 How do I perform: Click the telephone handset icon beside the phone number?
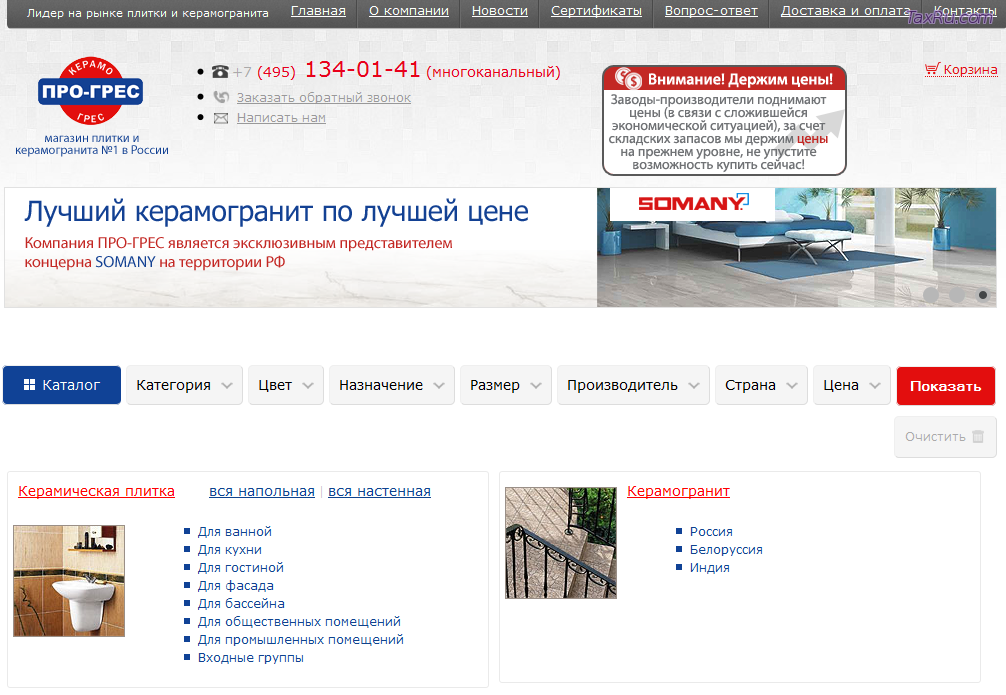coord(222,71)
